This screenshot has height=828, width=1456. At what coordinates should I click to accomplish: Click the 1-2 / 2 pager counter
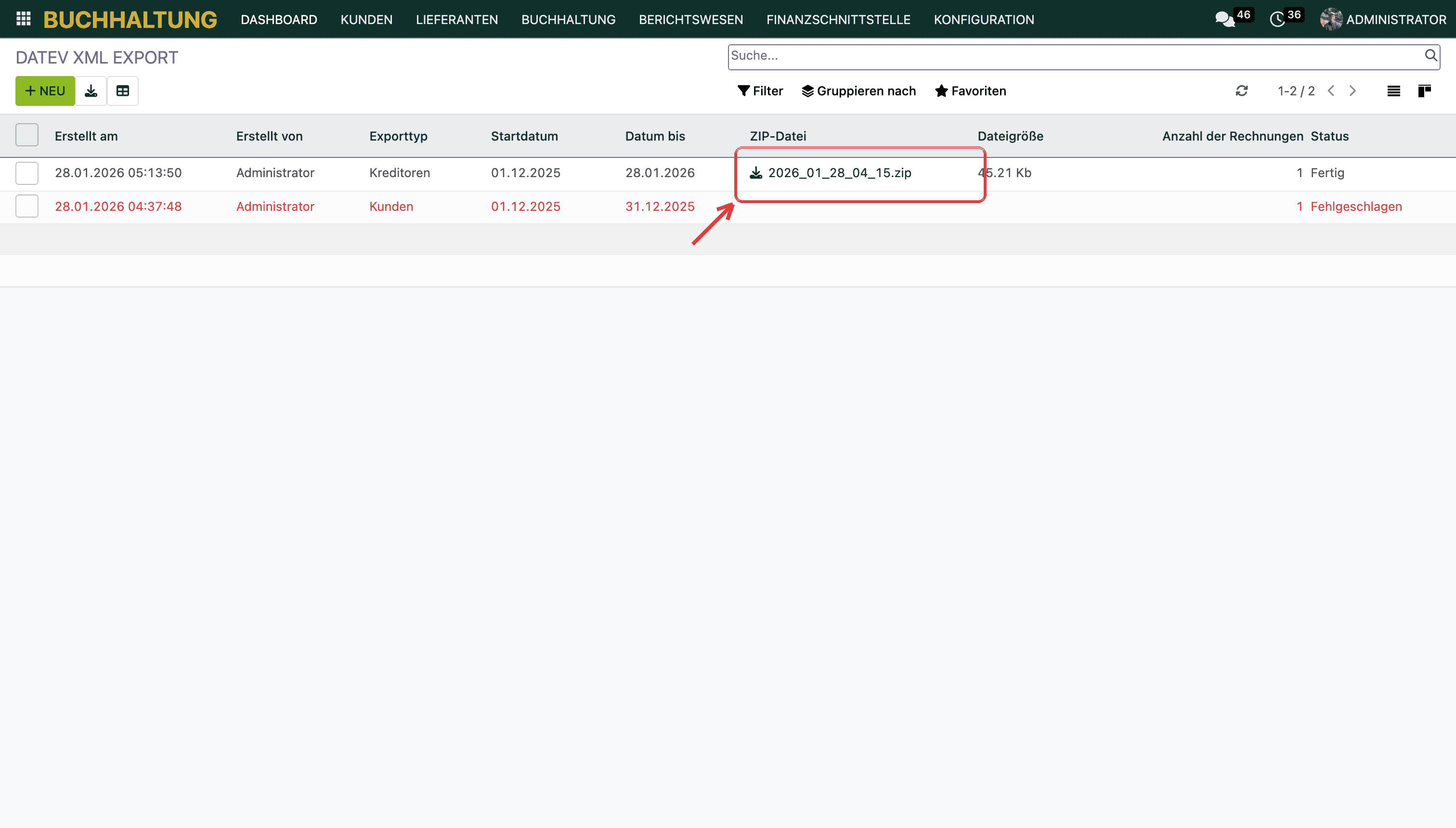tap(1296, 91)
